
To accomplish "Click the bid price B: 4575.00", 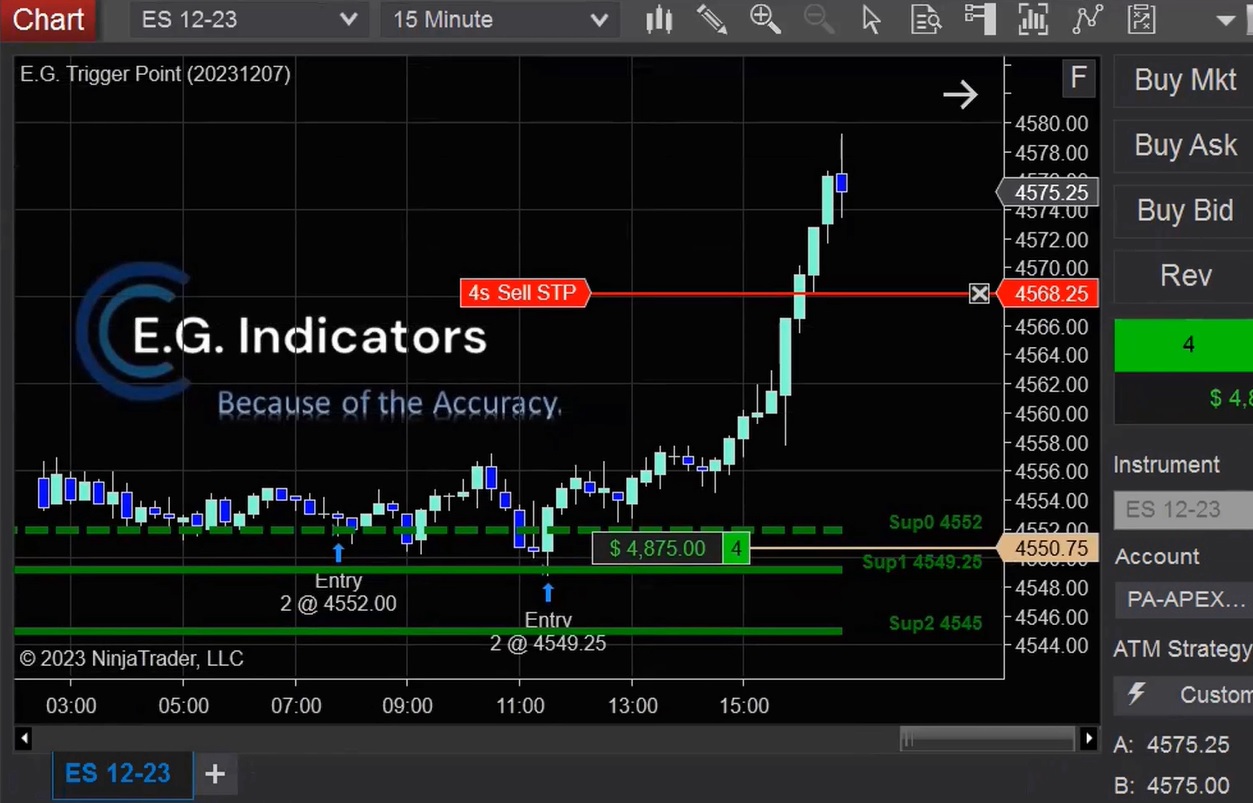I will click(x=1172, y=786).
